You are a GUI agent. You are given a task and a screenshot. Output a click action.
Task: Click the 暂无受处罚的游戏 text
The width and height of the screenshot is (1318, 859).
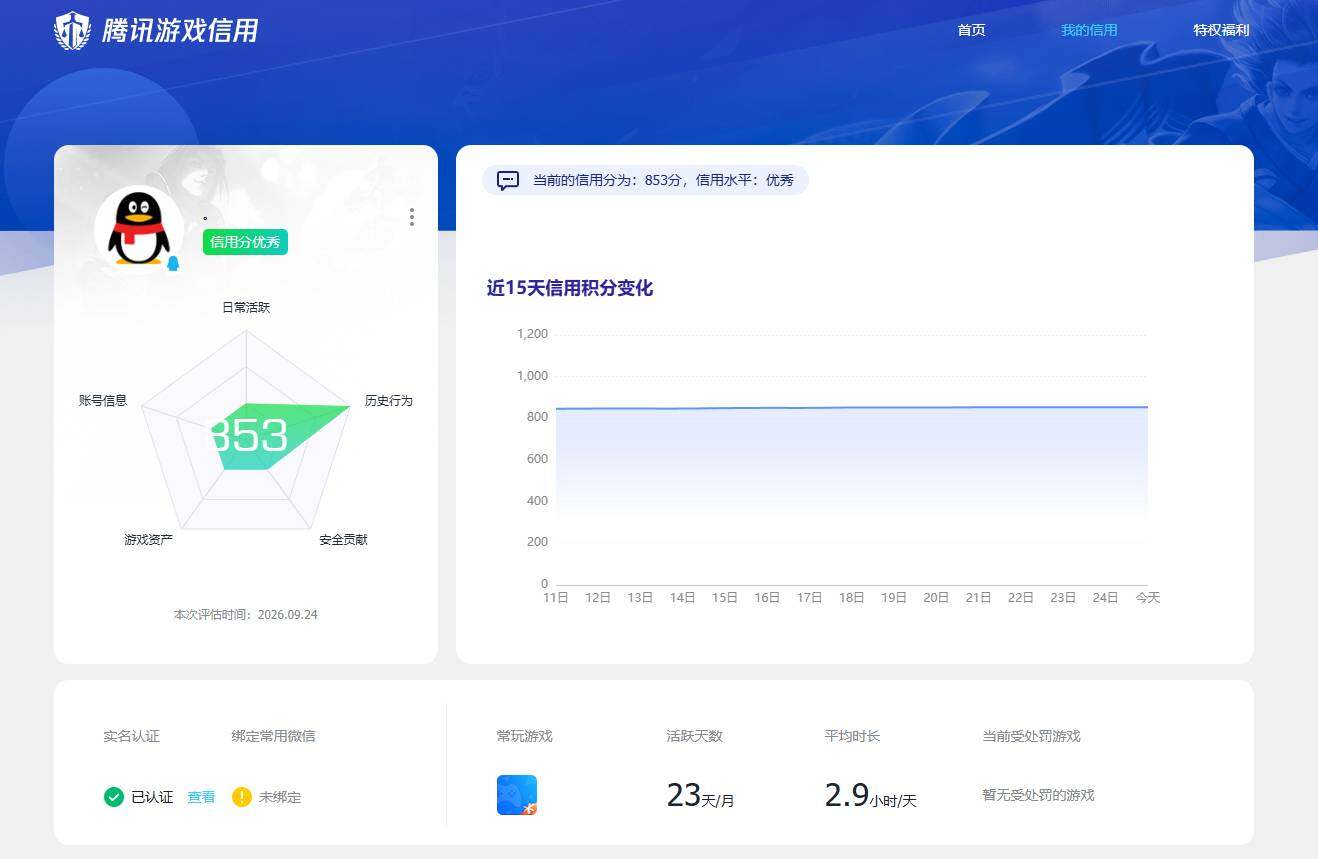(1038, 795)
